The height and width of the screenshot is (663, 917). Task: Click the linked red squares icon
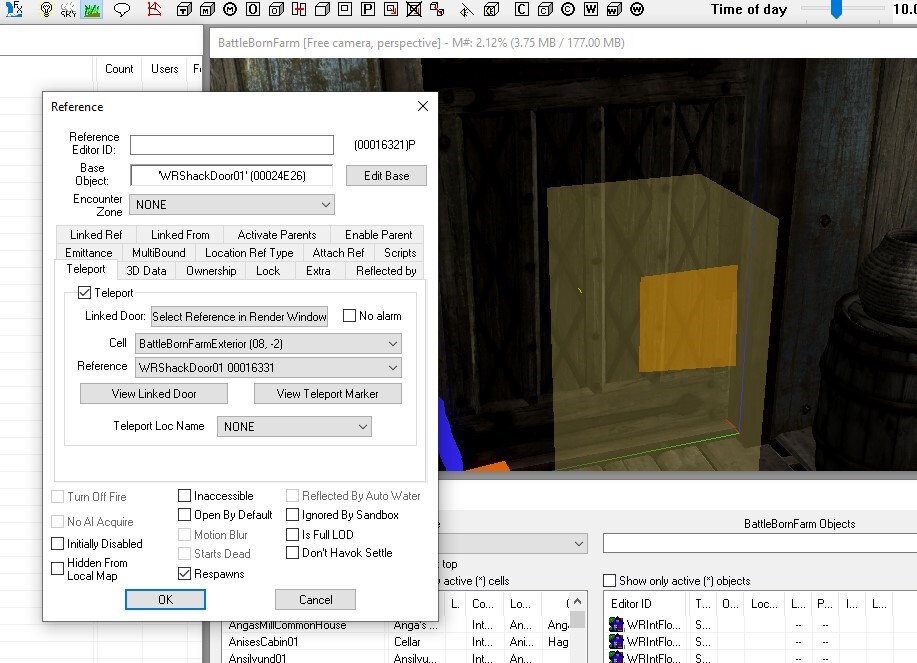point(437,9)
